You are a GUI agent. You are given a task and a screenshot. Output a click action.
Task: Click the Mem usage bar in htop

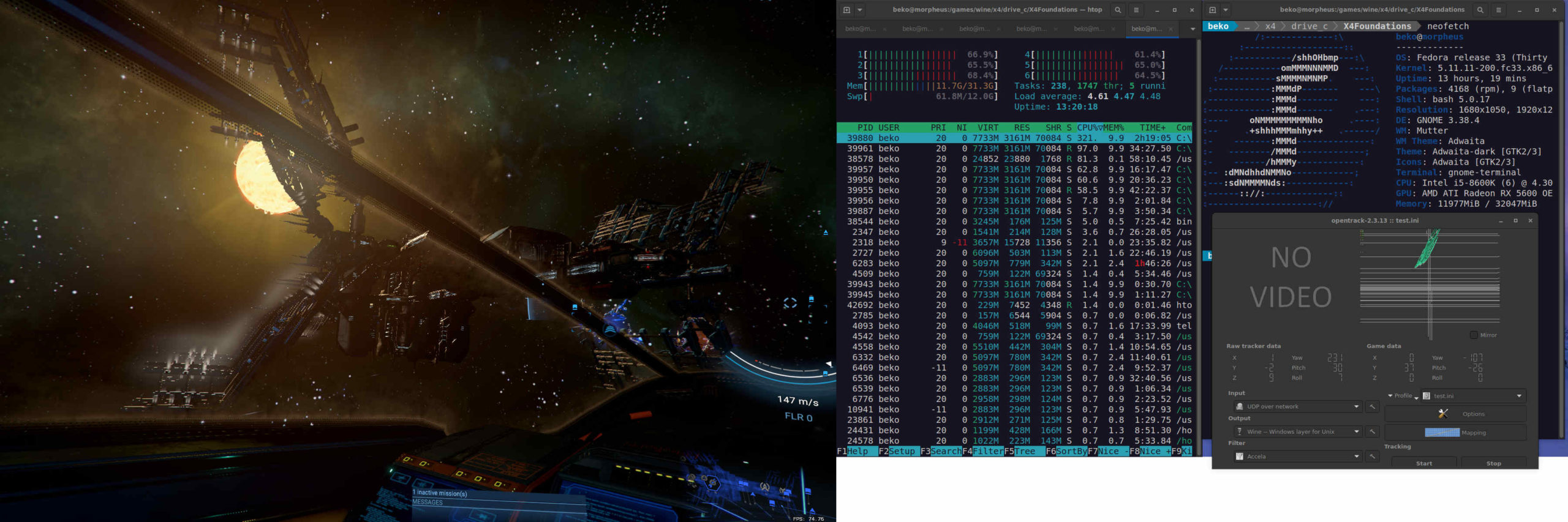pos(922,86)
